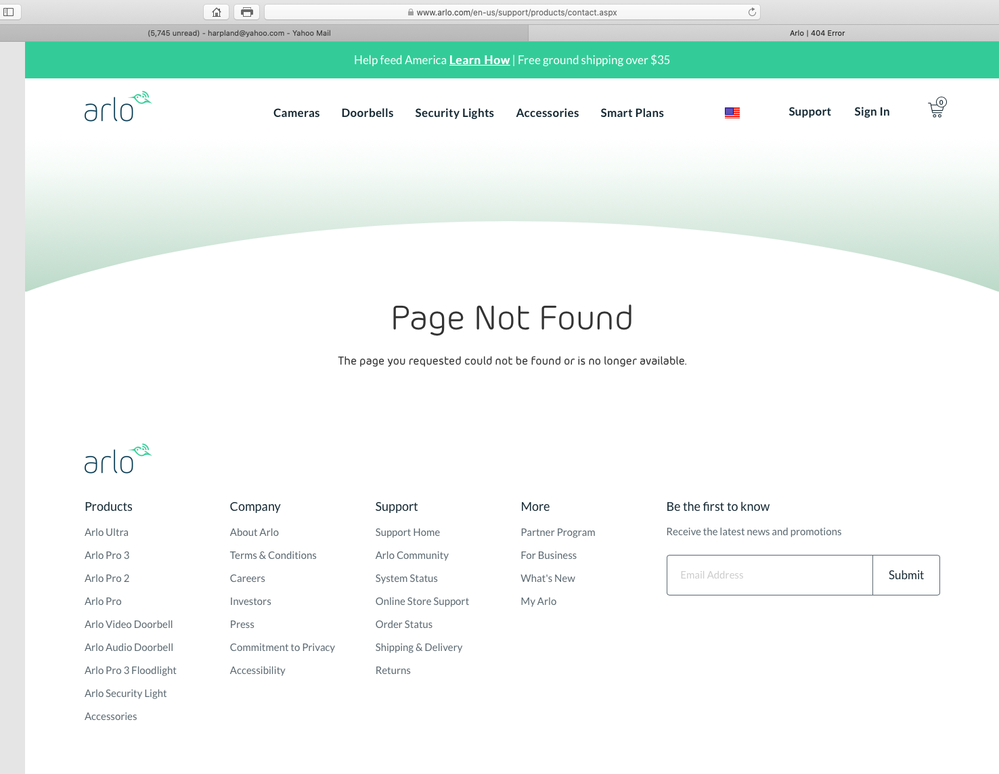Click the Arlo logo in the header

tap(118, 106)
